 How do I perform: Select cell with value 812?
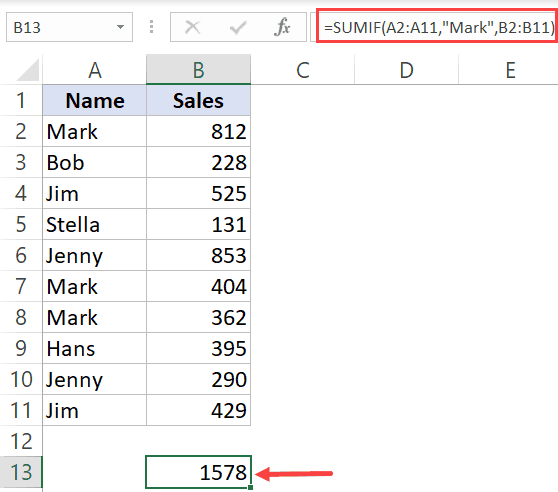pos(198,131)
